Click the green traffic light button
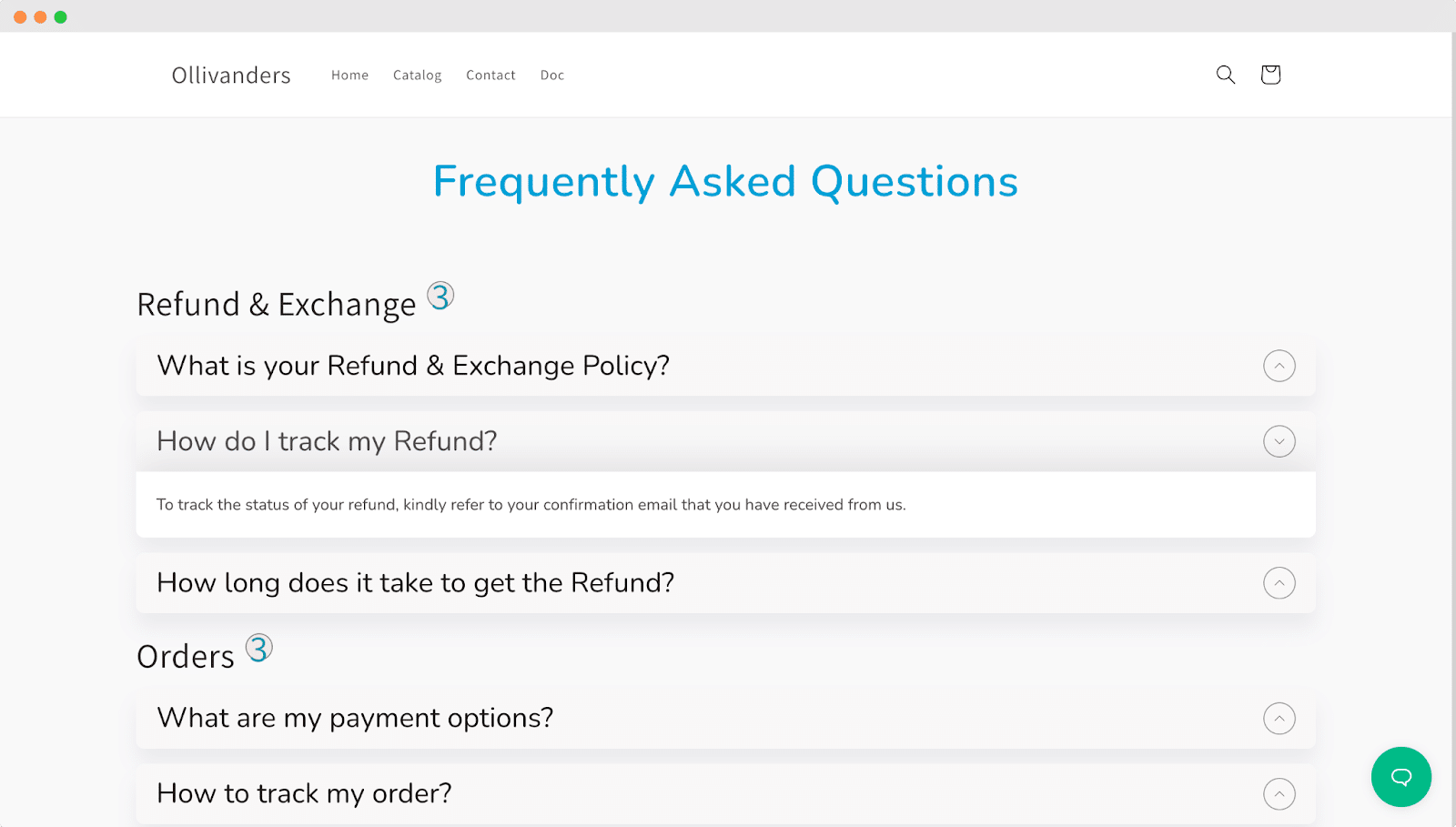The width and height of the screenshot is (1456, 827). pos(60,15)
